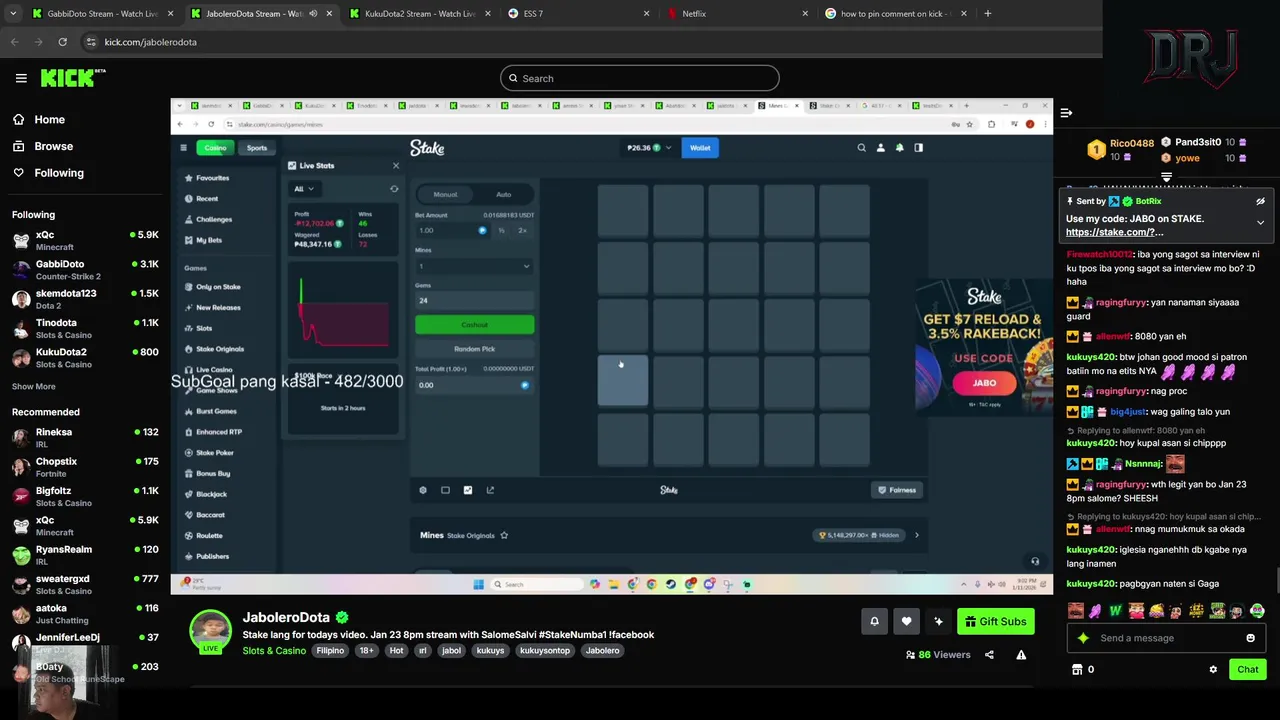Expand the pinned message chevron
Viewport: 1280px width, 720px height.
(1260, 222)
